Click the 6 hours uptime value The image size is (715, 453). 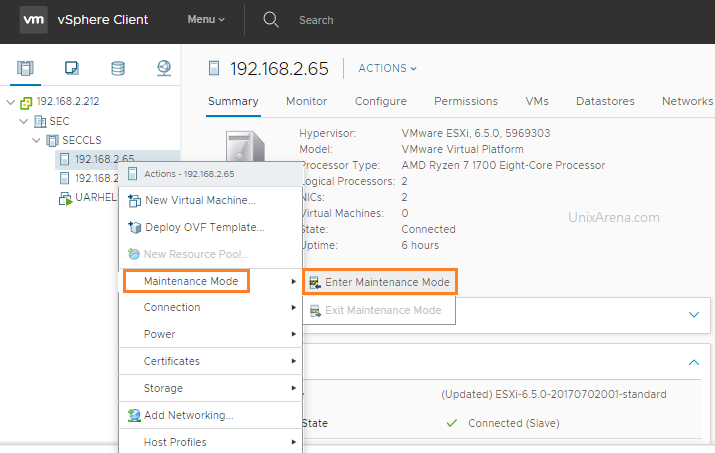[x=420, y=245]
